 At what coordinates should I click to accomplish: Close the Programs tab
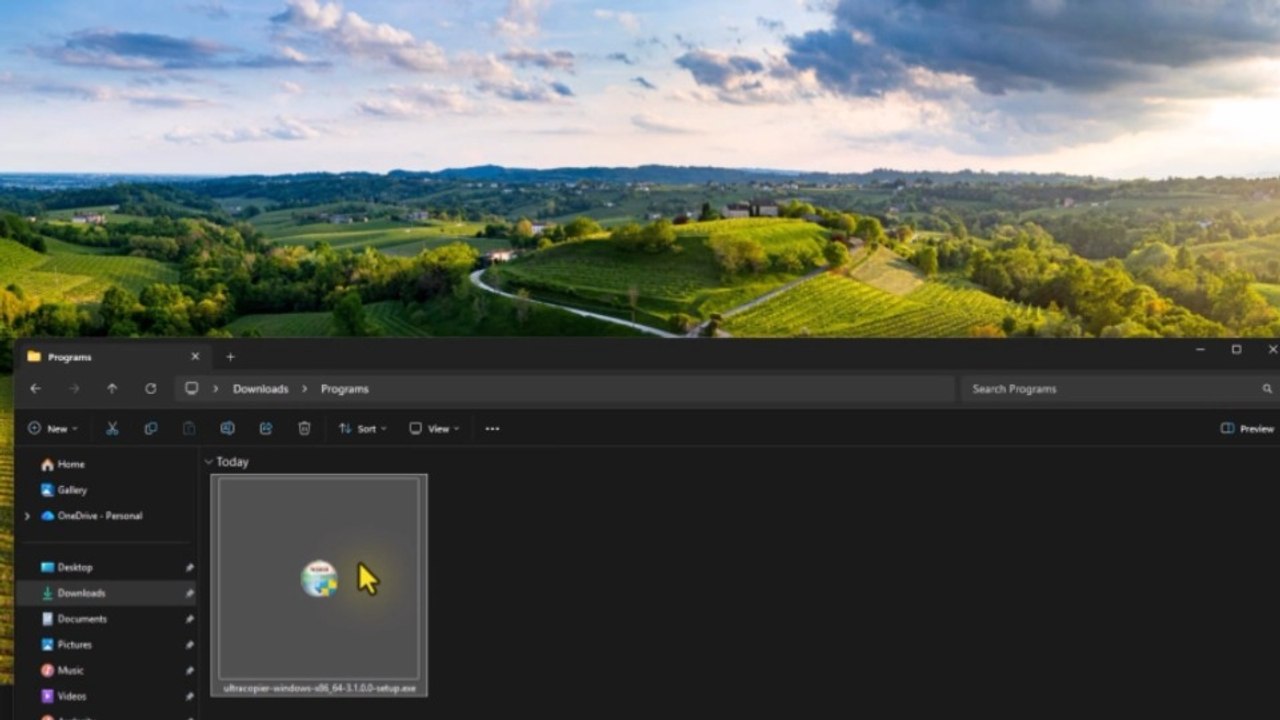coord(195,357)
